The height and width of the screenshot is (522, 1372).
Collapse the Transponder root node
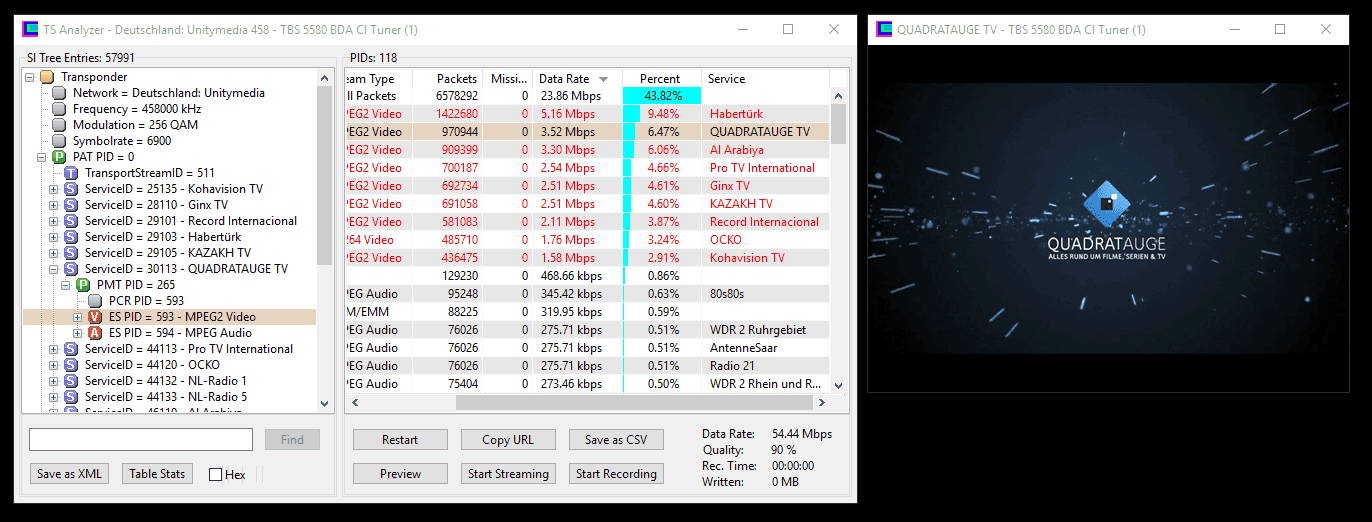tap(30, 77)
